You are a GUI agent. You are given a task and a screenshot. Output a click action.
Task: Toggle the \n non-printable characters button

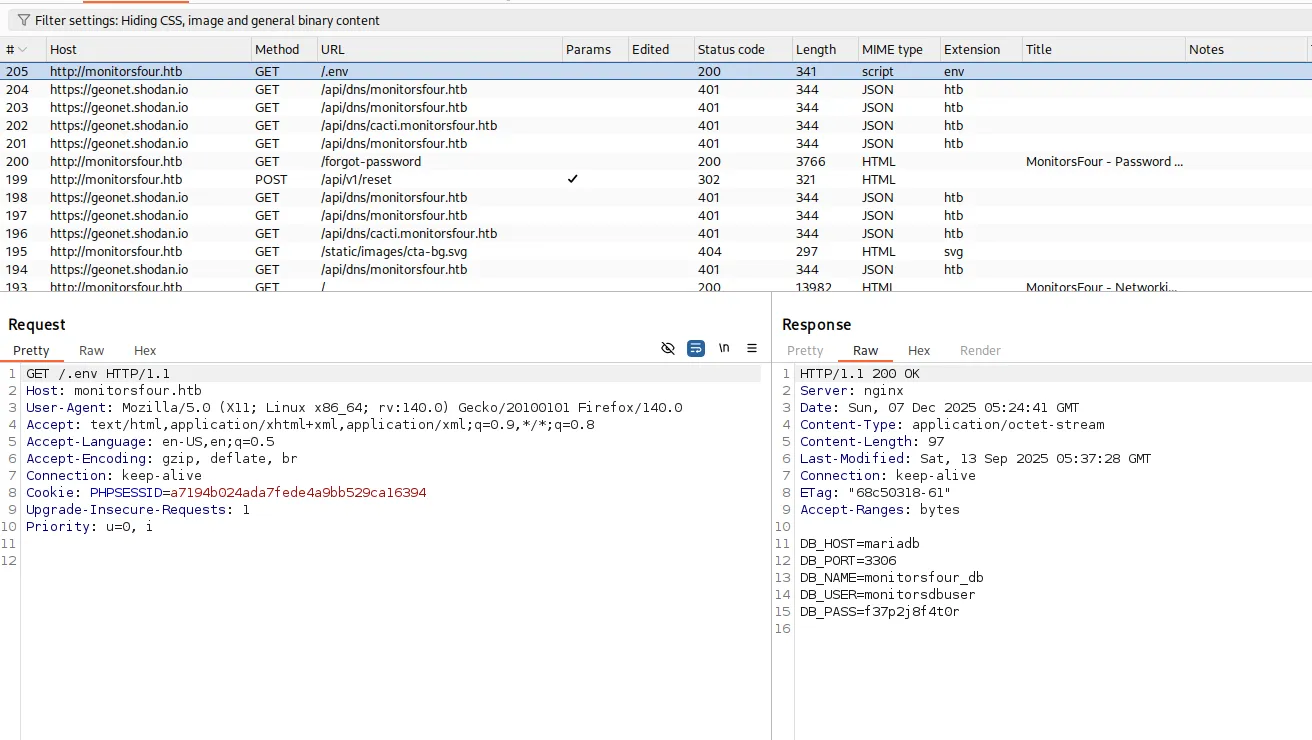(724, 348)
